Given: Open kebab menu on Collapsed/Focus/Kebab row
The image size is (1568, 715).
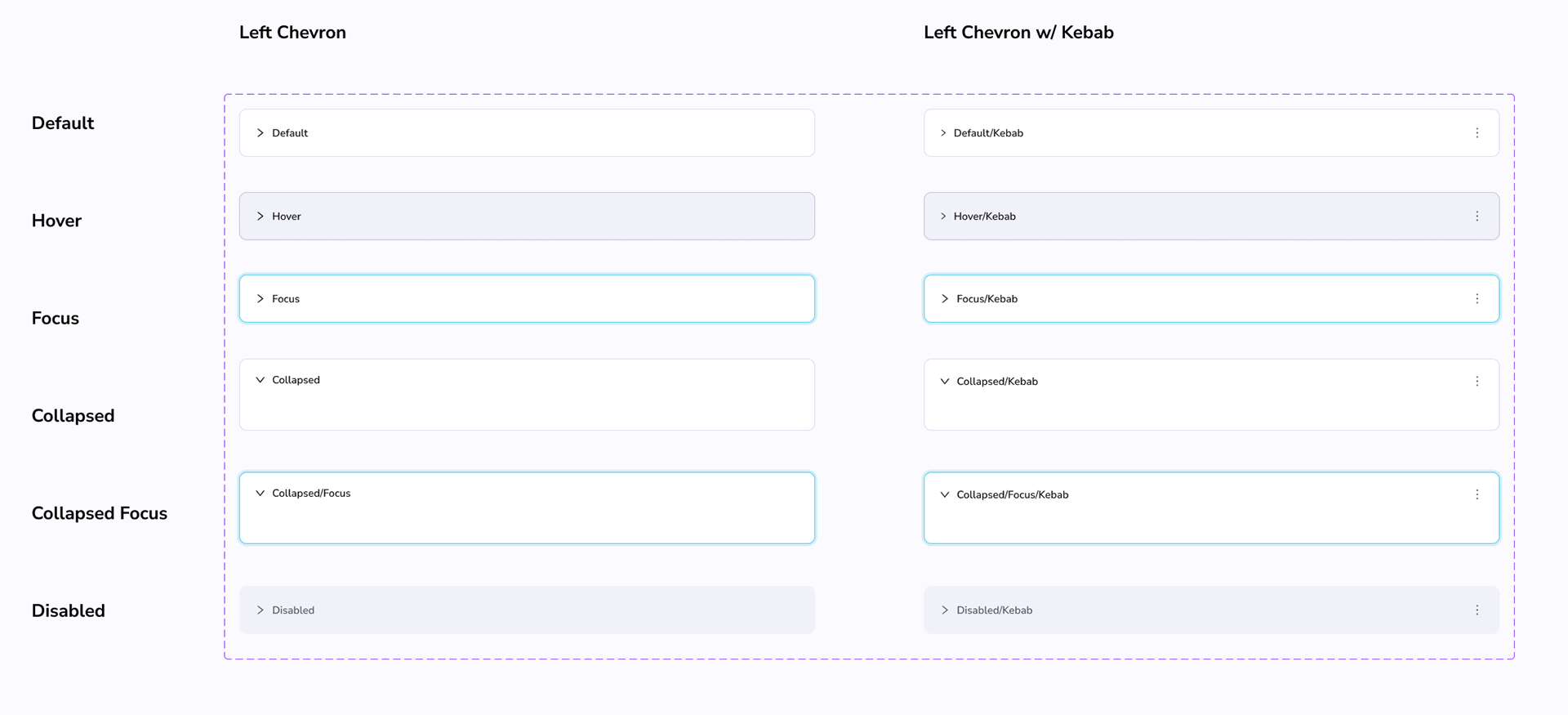Looking at the screenshot, I should [1477, 494].
